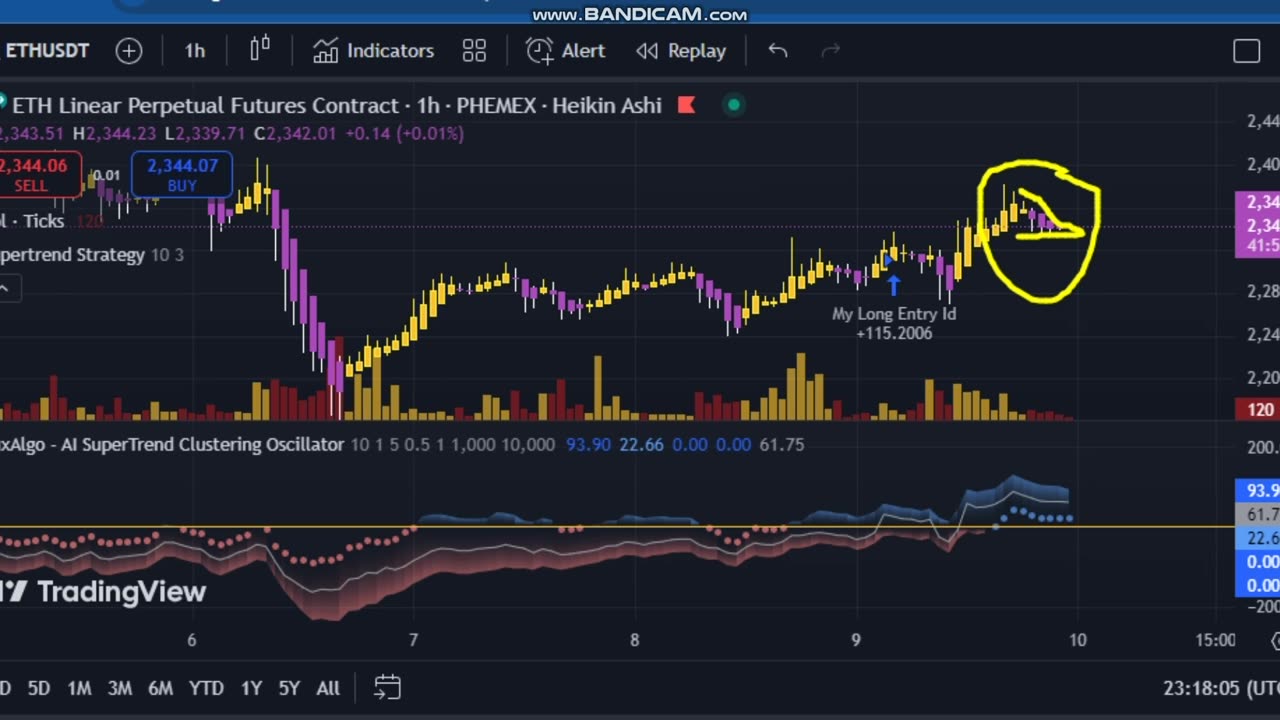This screenshot has width=1280, height=720.
Task: Add symbol with plus circle icon
Action: point(129,51)
